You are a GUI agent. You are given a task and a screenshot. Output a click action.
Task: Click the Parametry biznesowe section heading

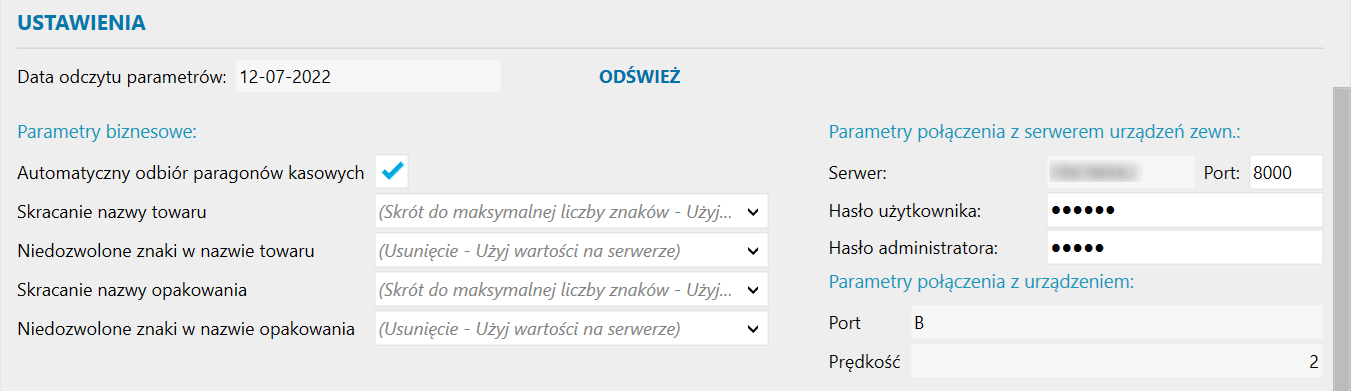click(x=106, y=131)
